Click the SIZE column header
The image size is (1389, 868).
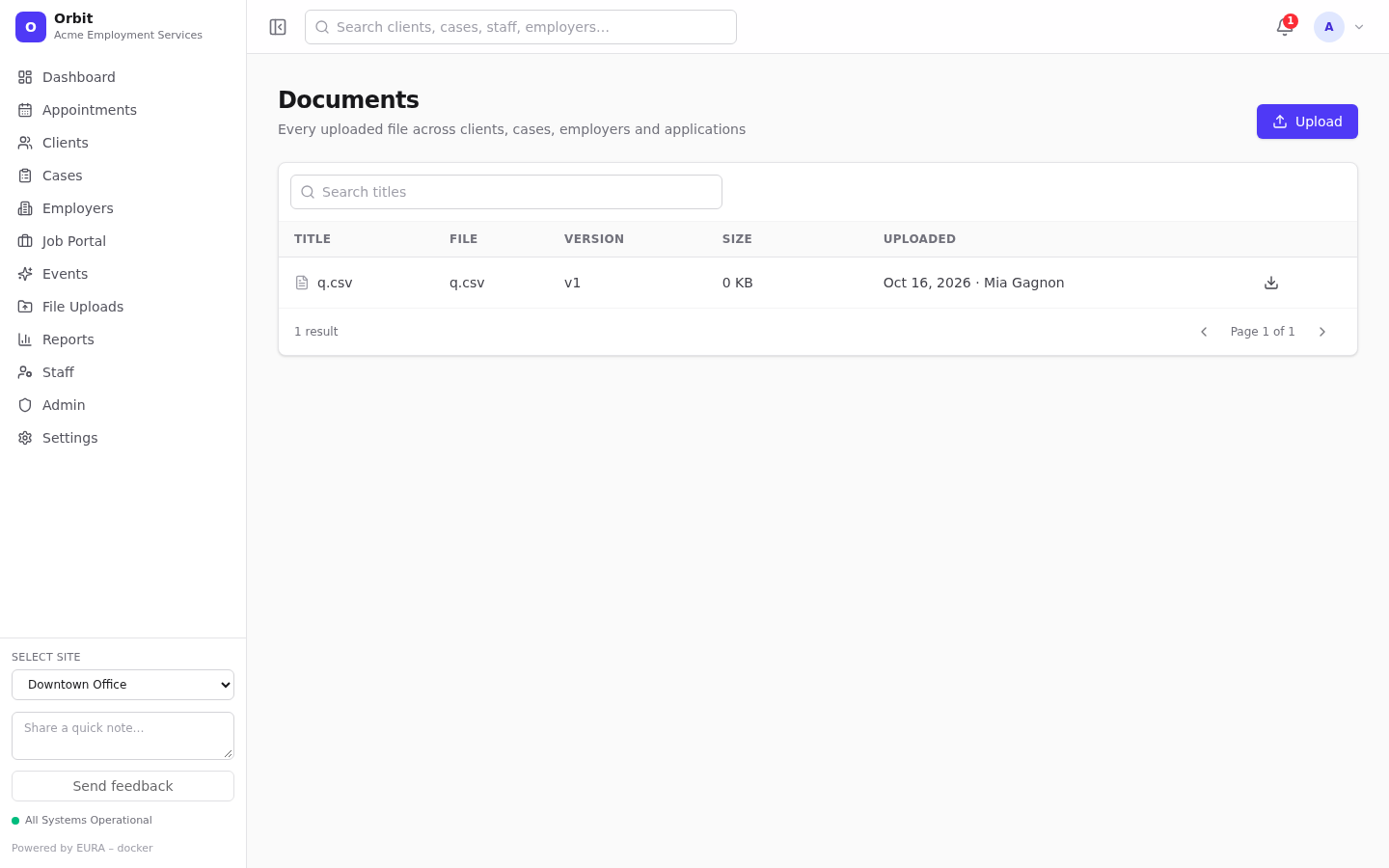(737, 239)
